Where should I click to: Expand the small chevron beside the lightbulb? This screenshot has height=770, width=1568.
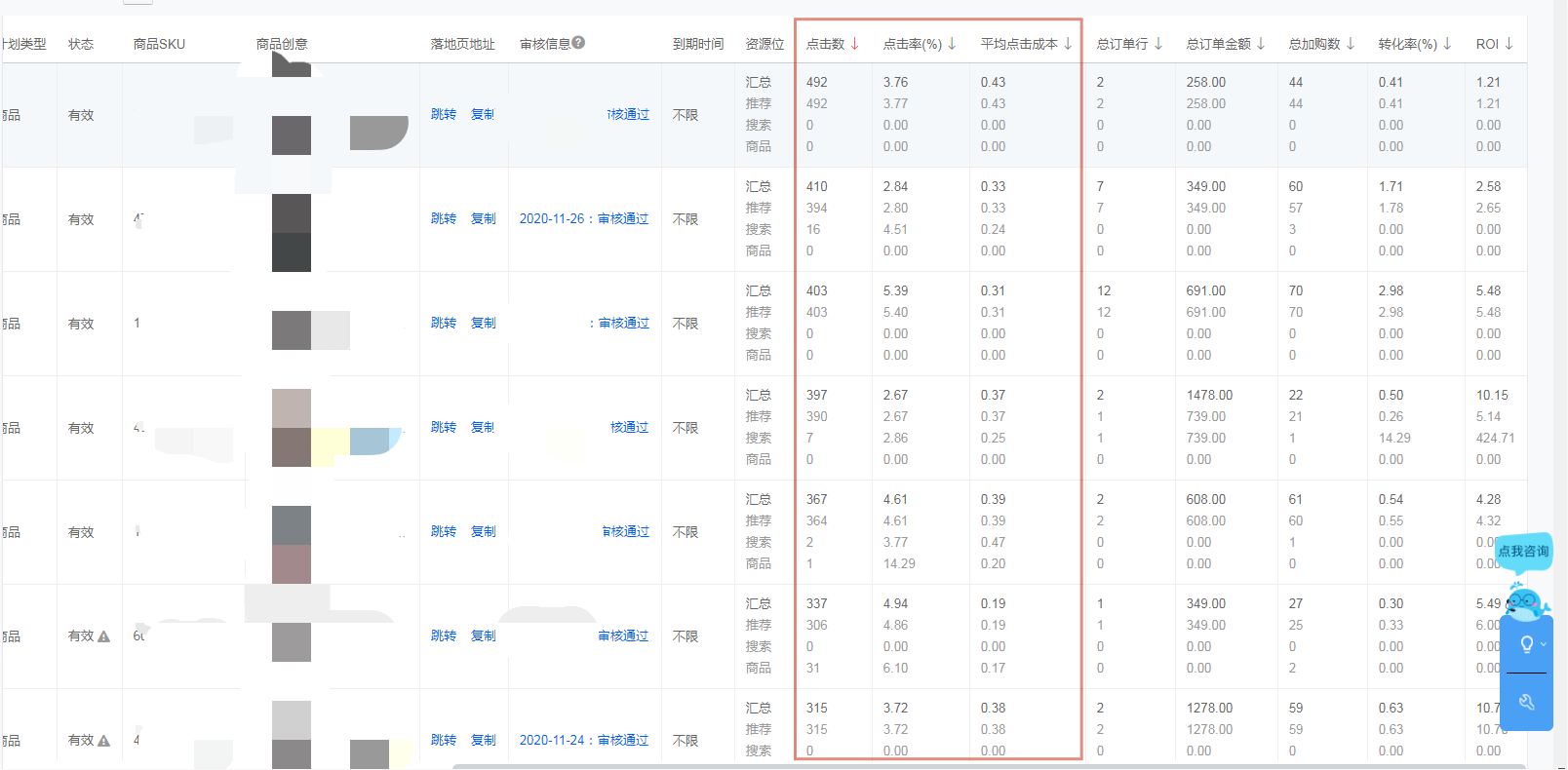pyautogui.click(x=1544, y=644)
